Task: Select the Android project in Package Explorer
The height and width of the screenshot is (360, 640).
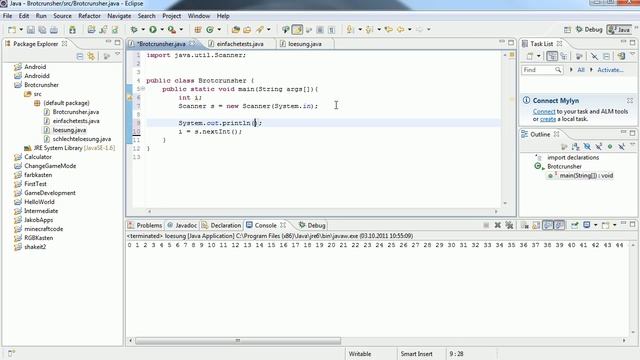Action: (x=35, y=67)
